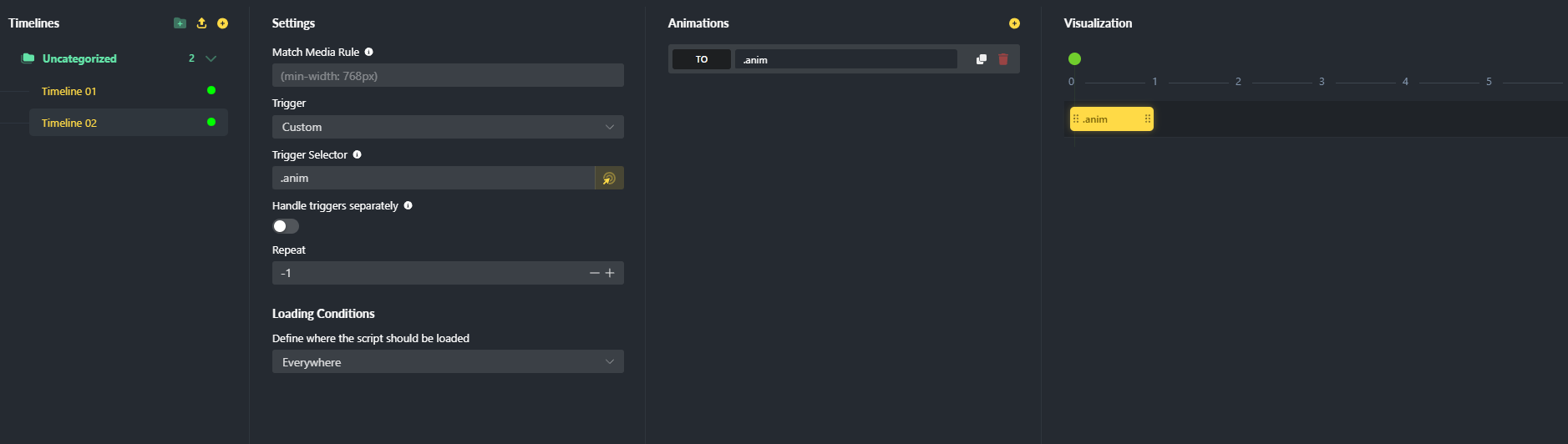
Task: Collapse the Uncategorized folder chevron
Action: 211,58
